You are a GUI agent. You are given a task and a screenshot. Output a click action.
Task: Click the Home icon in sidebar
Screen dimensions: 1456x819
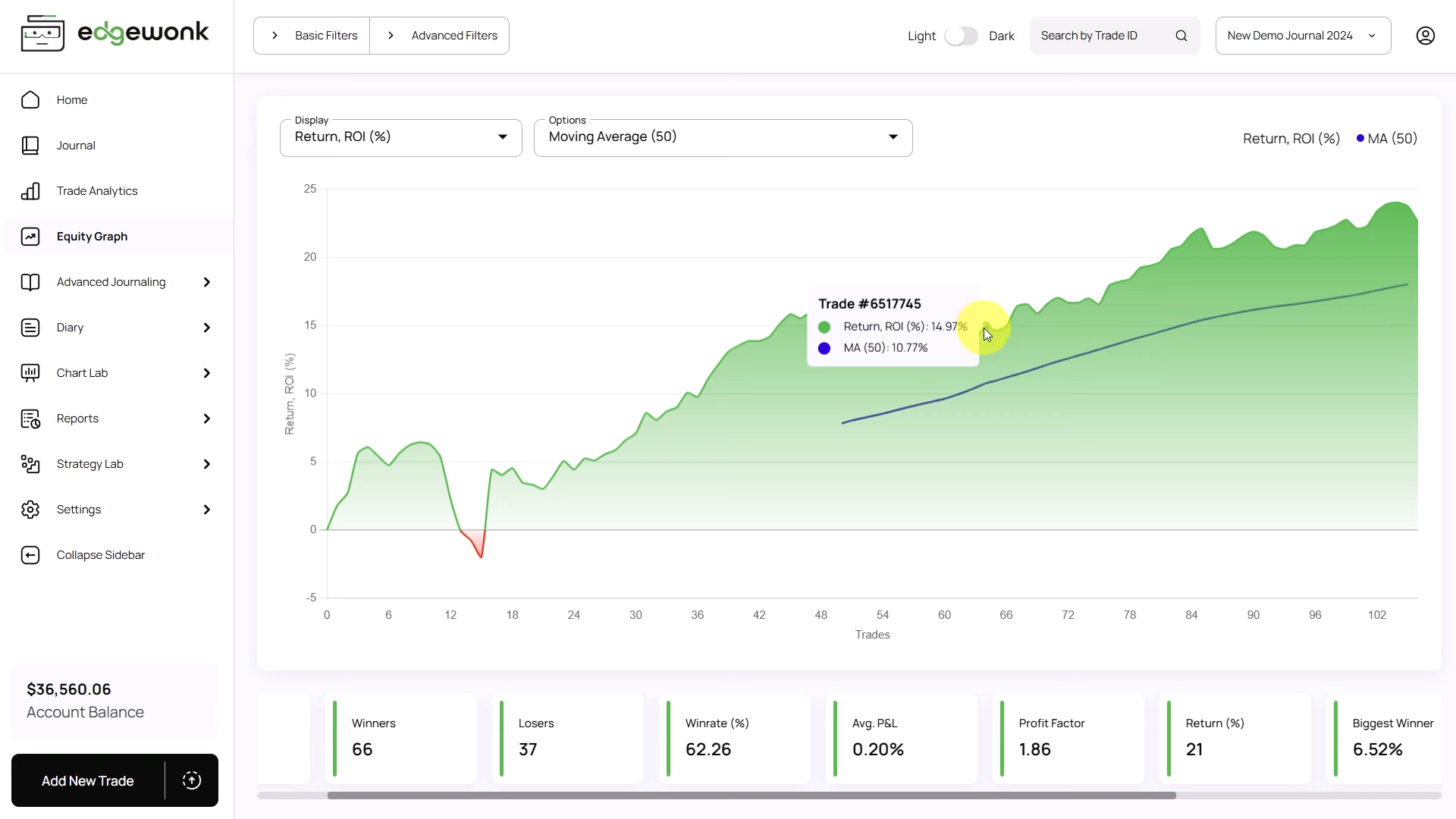click(30, 100)
